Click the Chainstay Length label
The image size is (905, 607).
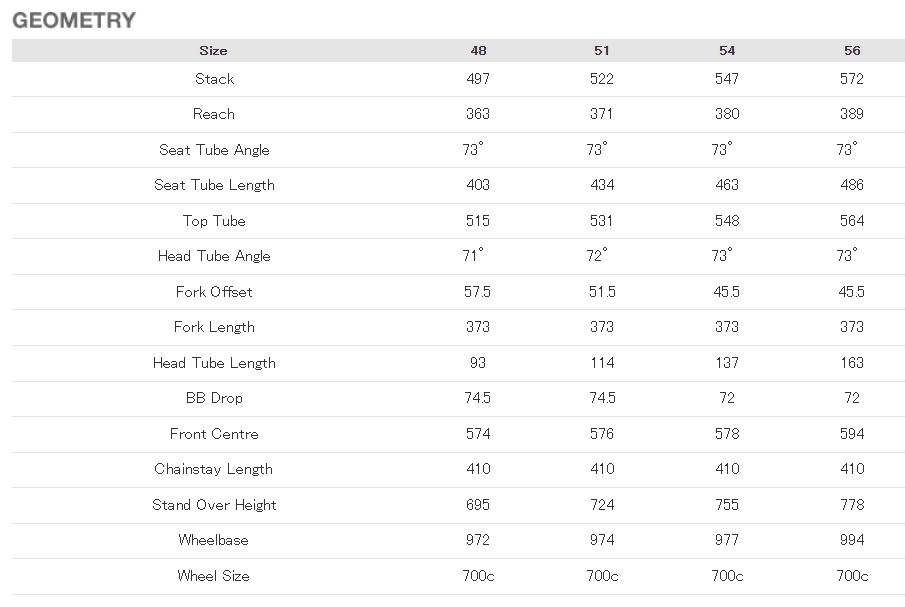pos(214,469)
